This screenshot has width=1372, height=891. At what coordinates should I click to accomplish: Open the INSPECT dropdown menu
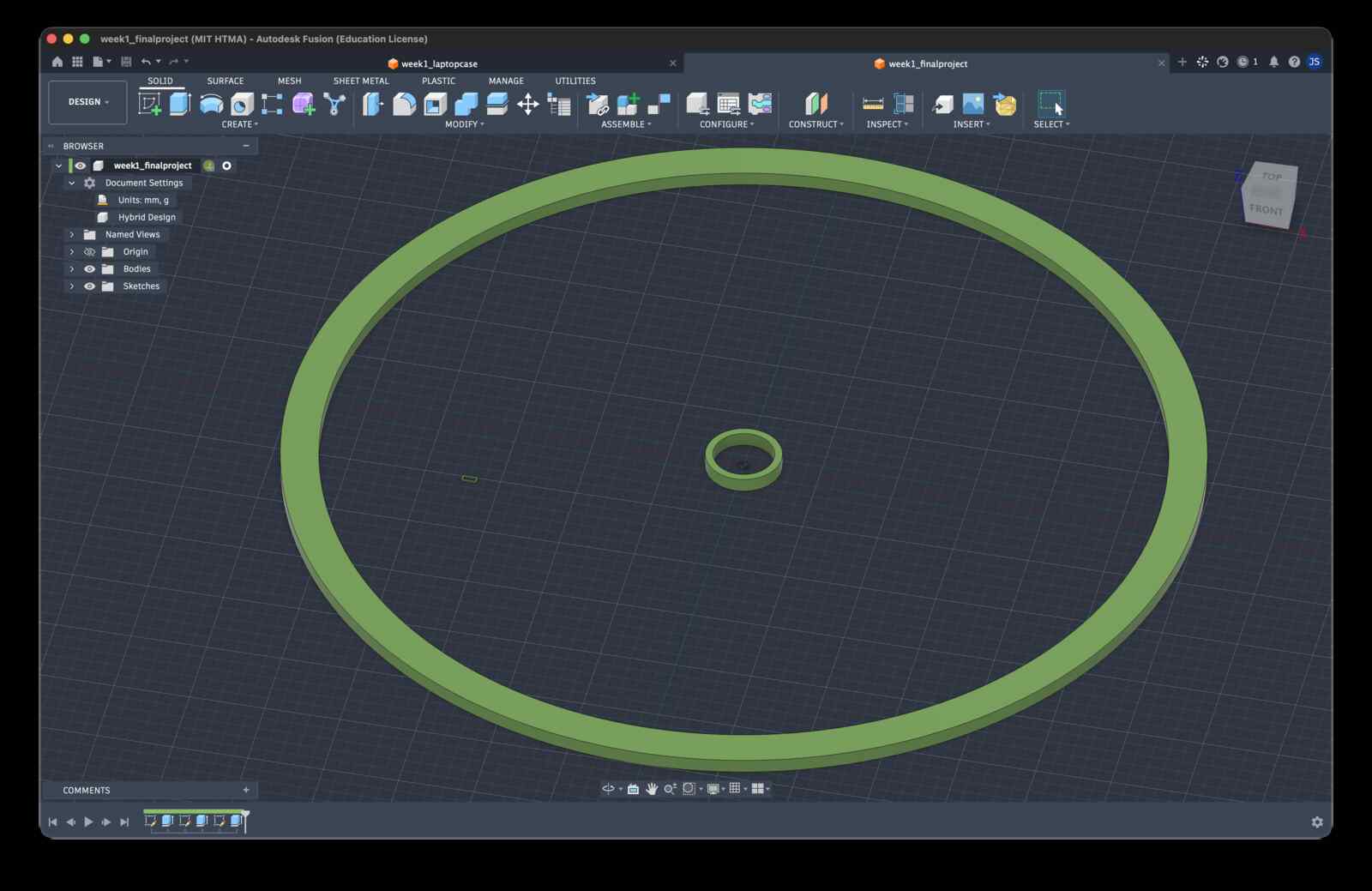click(887, 124)
